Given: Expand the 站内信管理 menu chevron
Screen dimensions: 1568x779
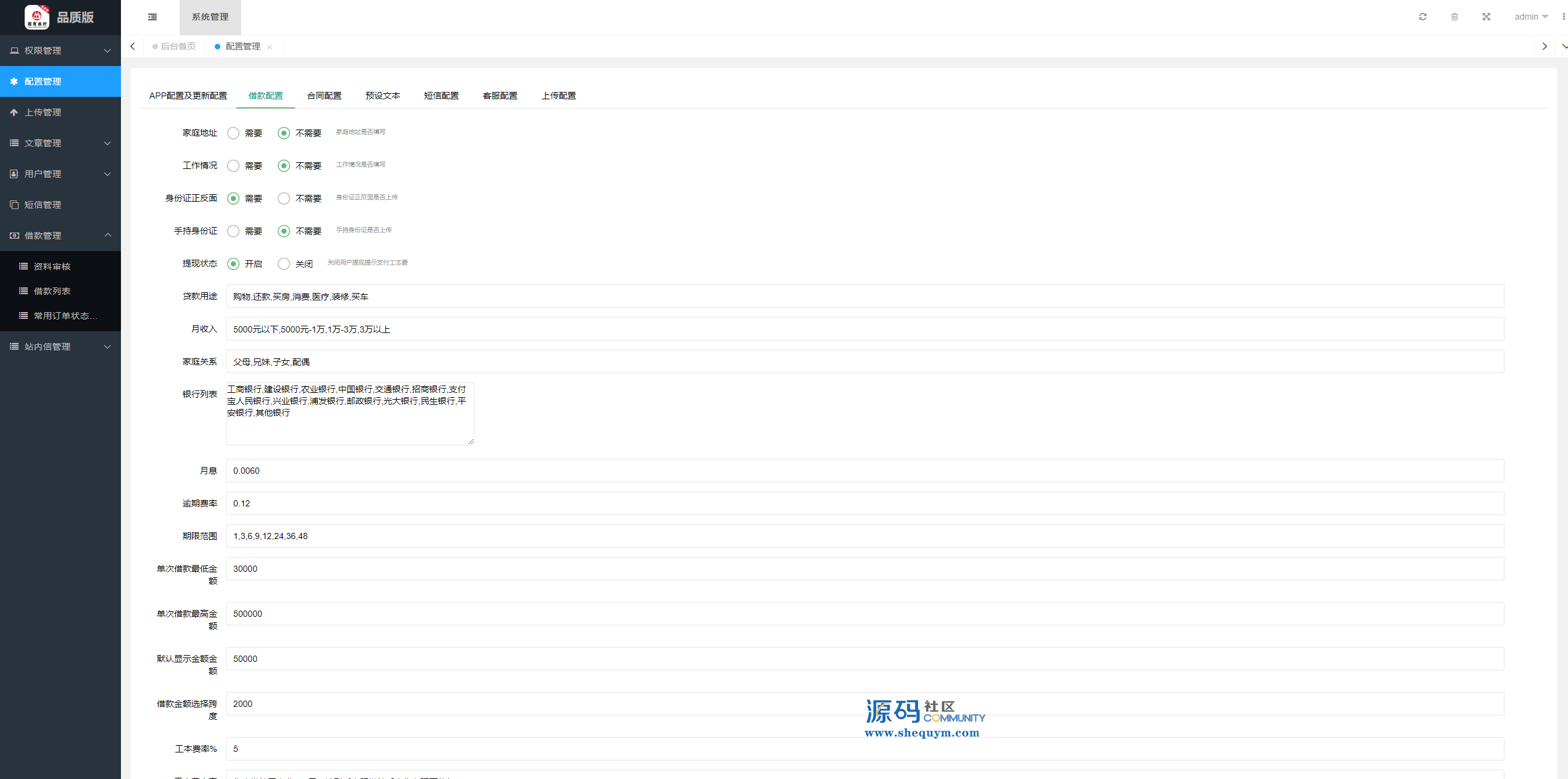Looking at the screenshot, I should [x=107, y=347].
